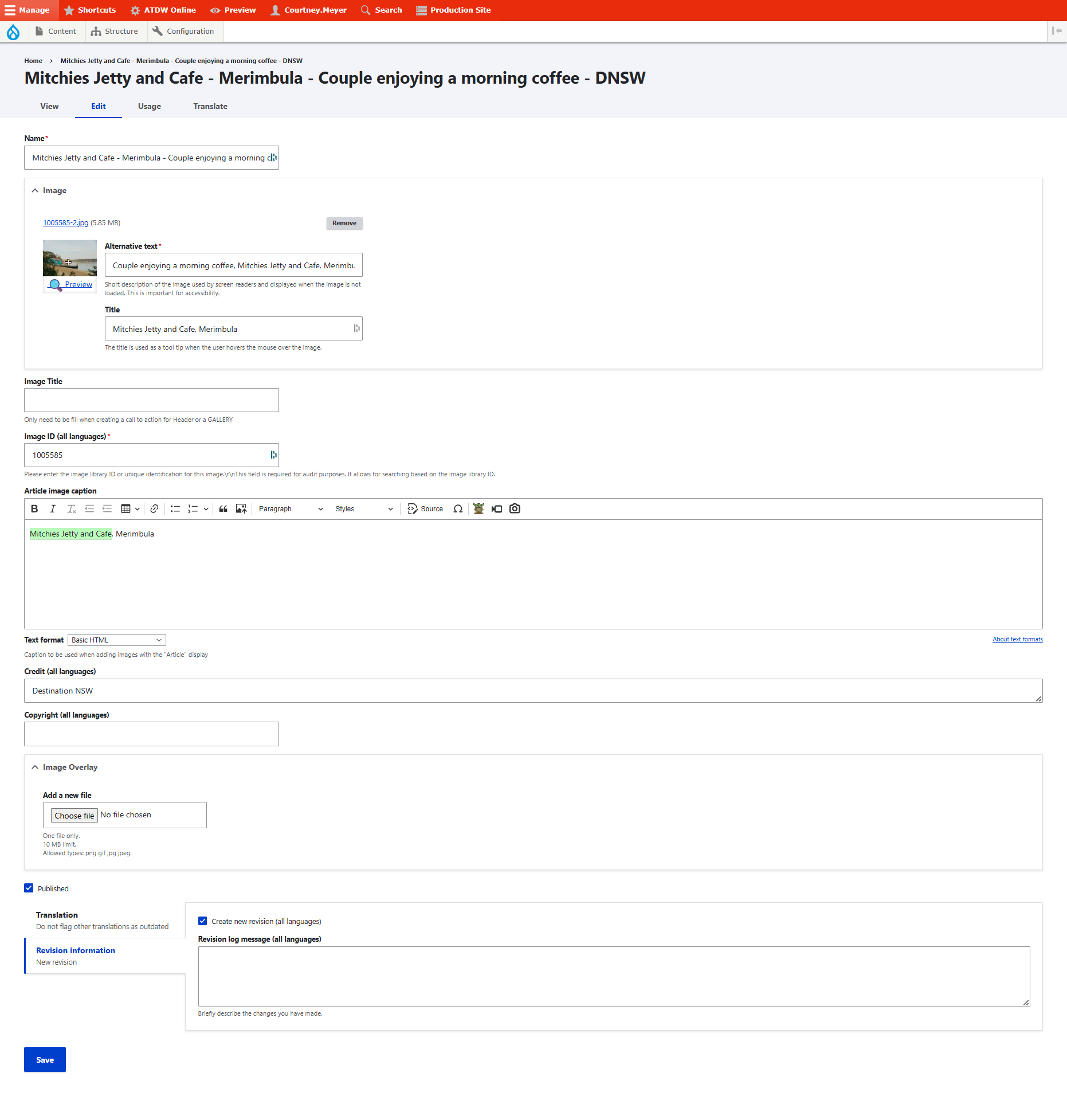Apply a bulleted list to the caption
This screenshot has height=1120, width=1067.
pos(175,508)
